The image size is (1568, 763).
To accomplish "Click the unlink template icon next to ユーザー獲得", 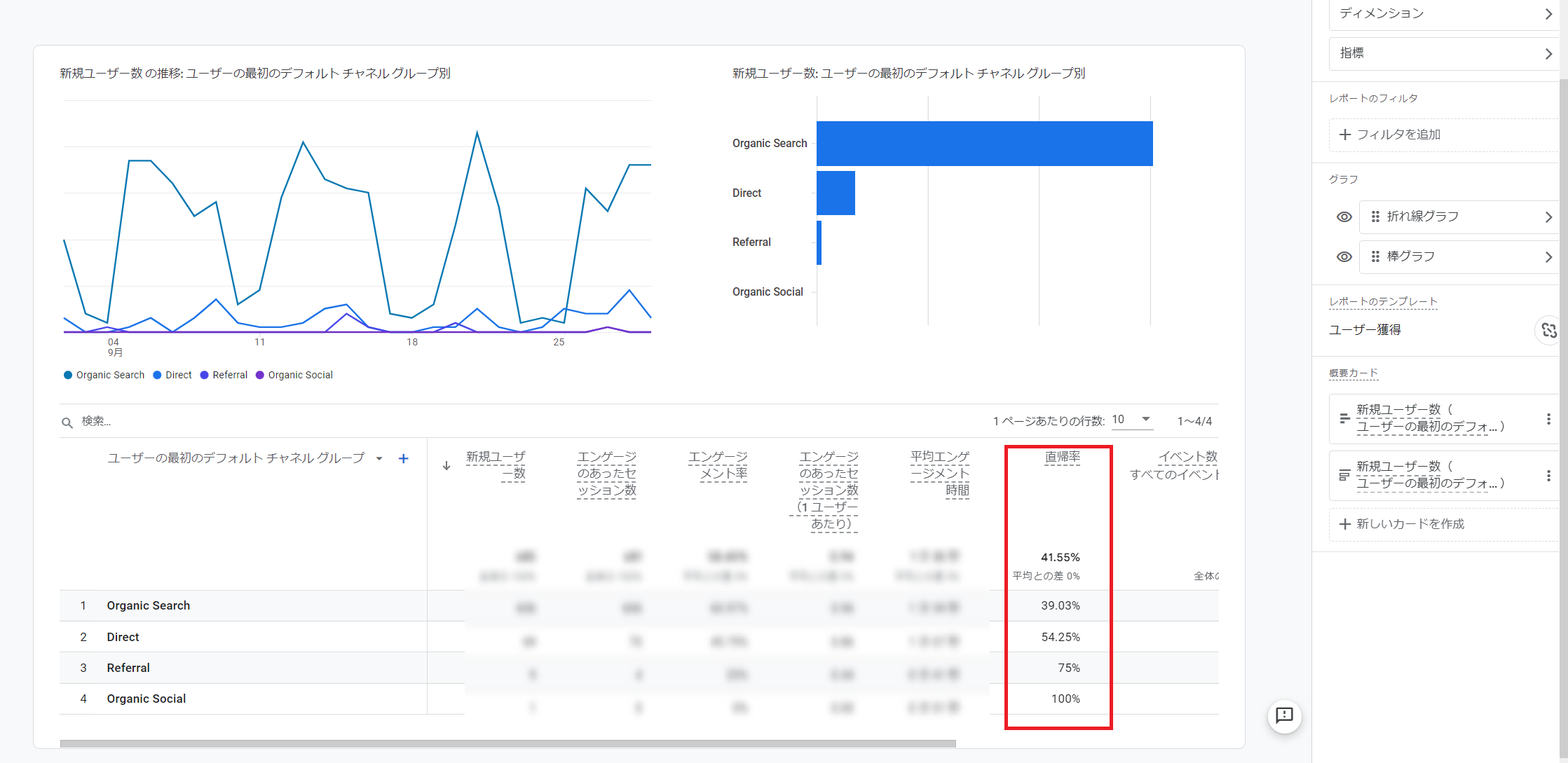I will point(1549,330).
